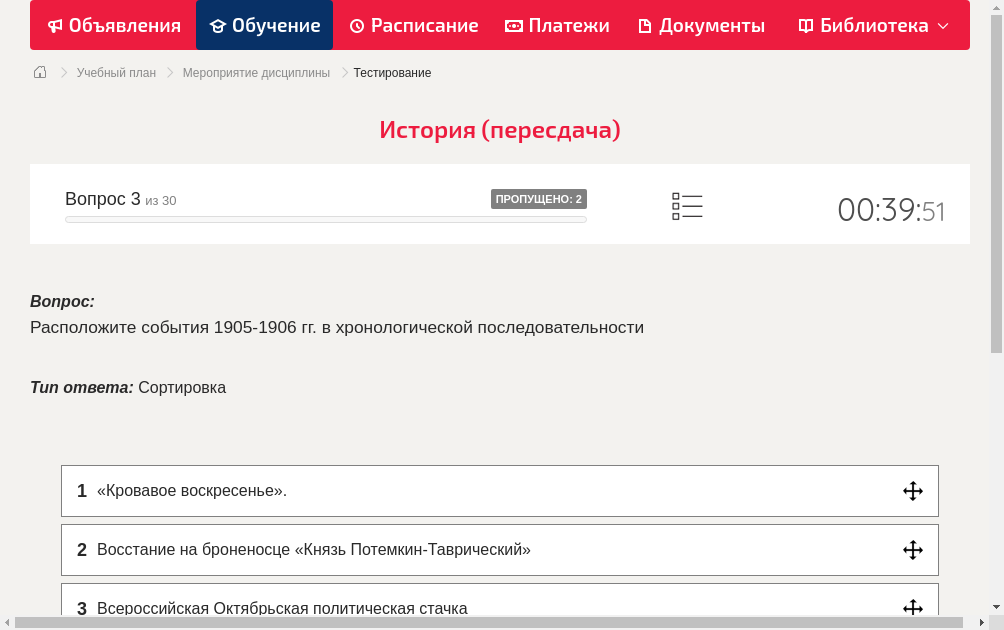Select the «Кровавое воскресенье» sort item

tap(499, 491)
